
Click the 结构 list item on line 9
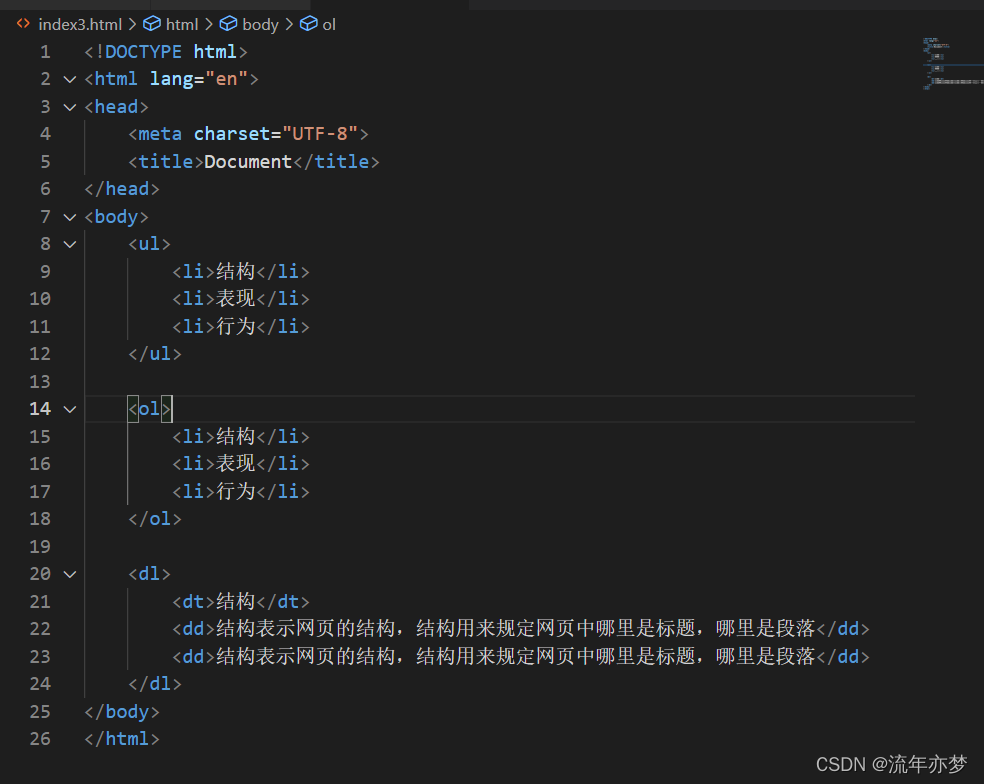pyautogui.click(x=241, y=271)
